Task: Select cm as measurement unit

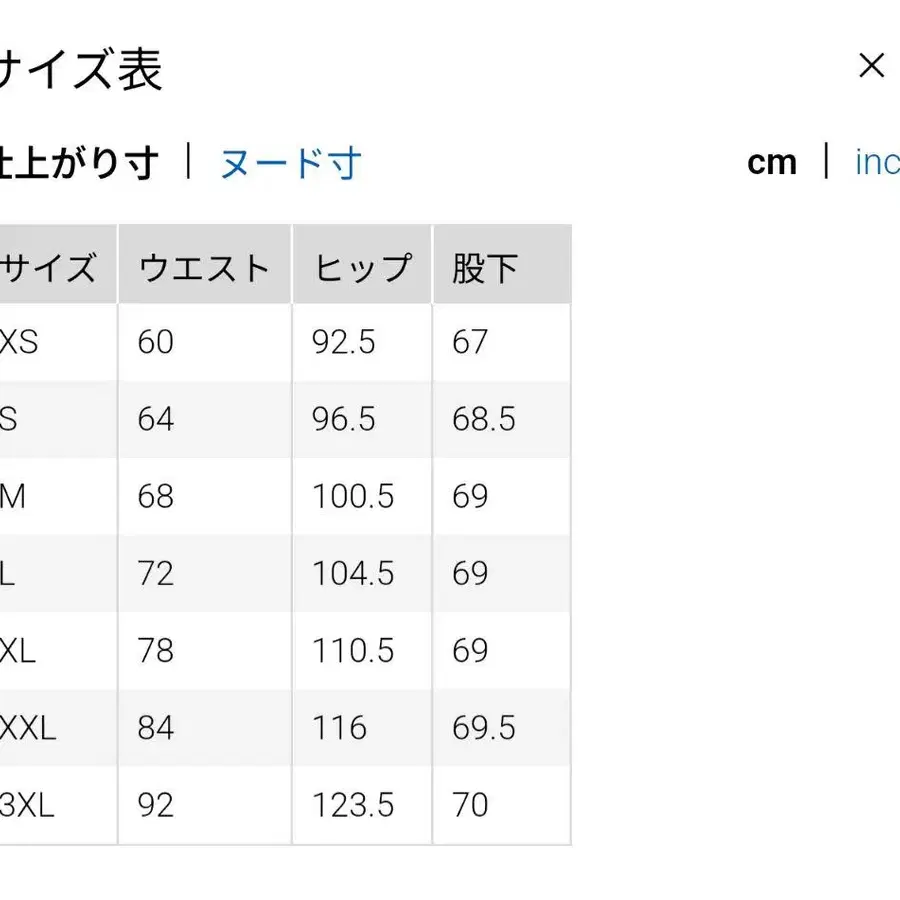Action: click(x=772, y=162)
